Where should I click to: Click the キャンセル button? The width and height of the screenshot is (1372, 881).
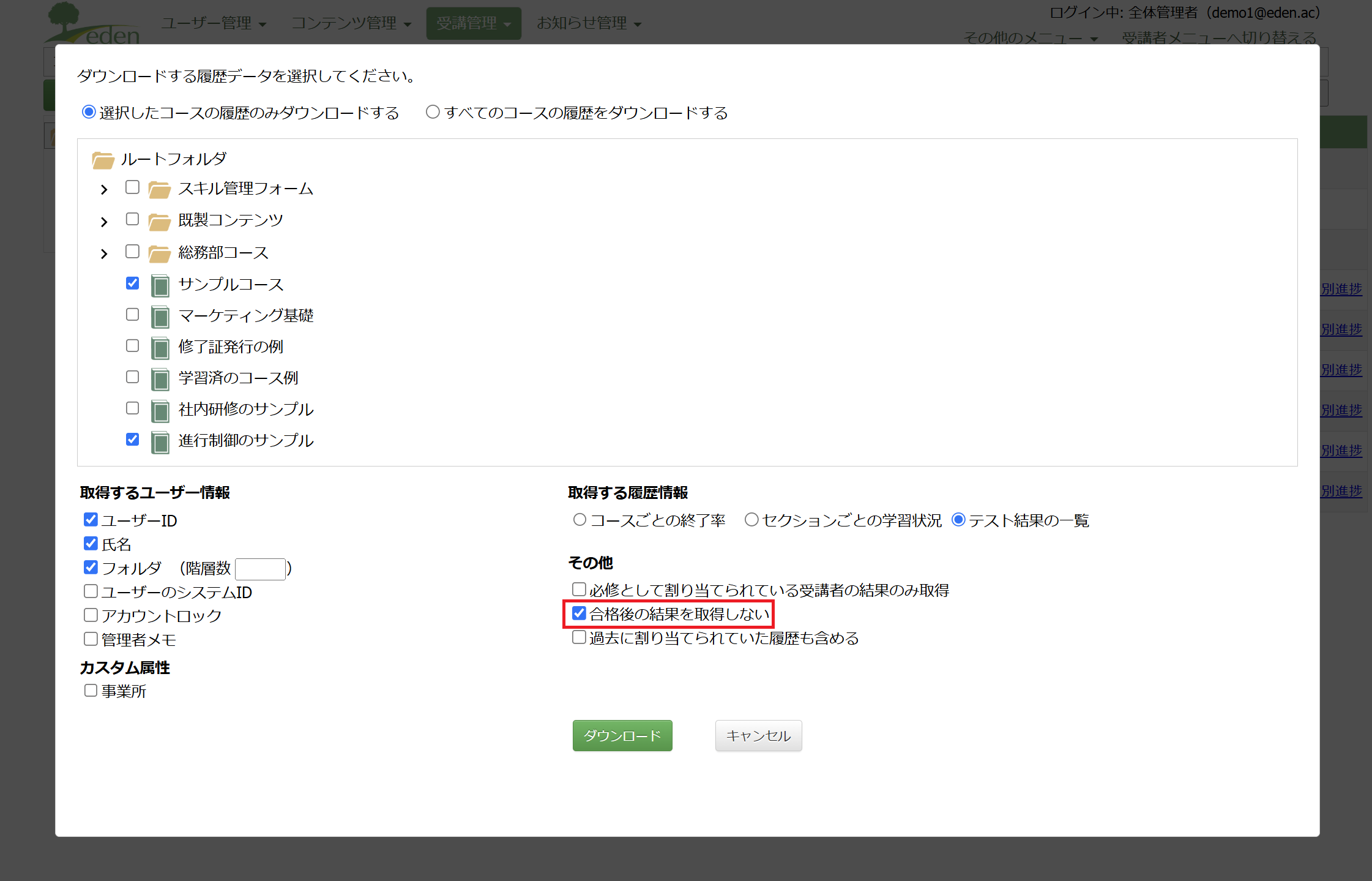pos(758,735)
